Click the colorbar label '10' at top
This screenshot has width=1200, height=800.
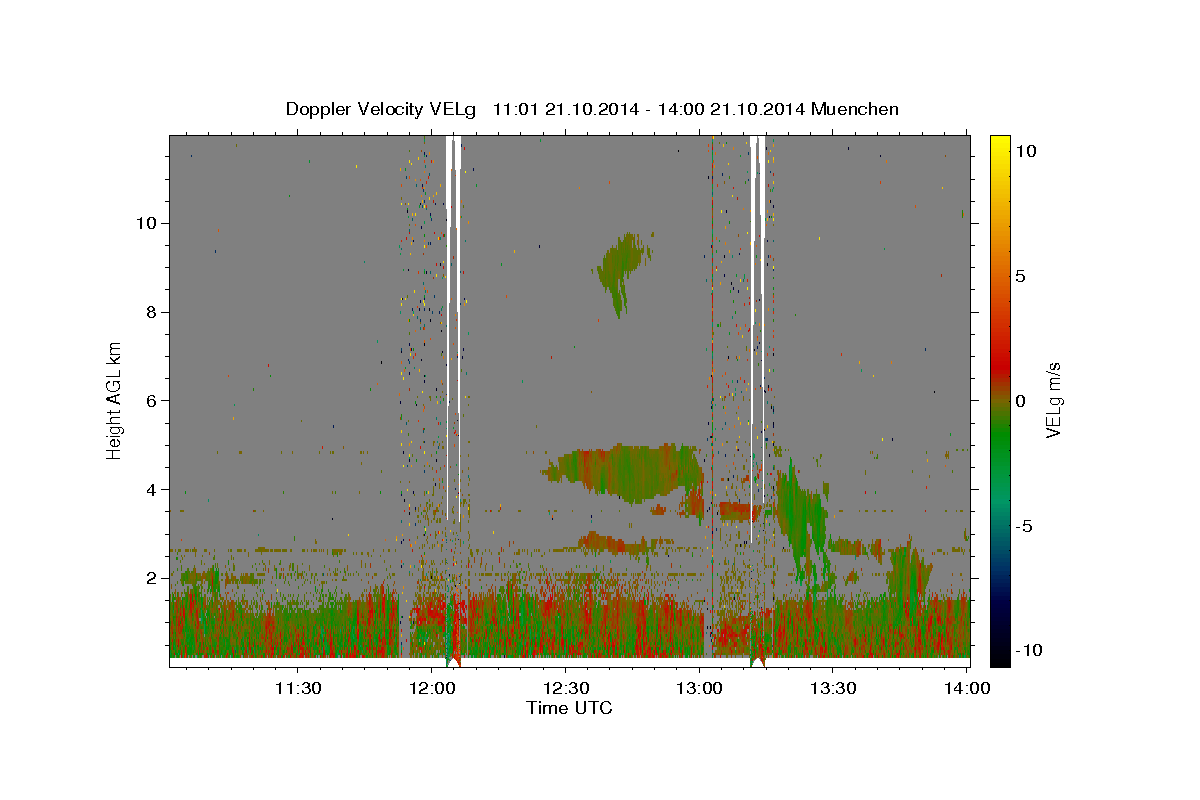click(1026, 151)
